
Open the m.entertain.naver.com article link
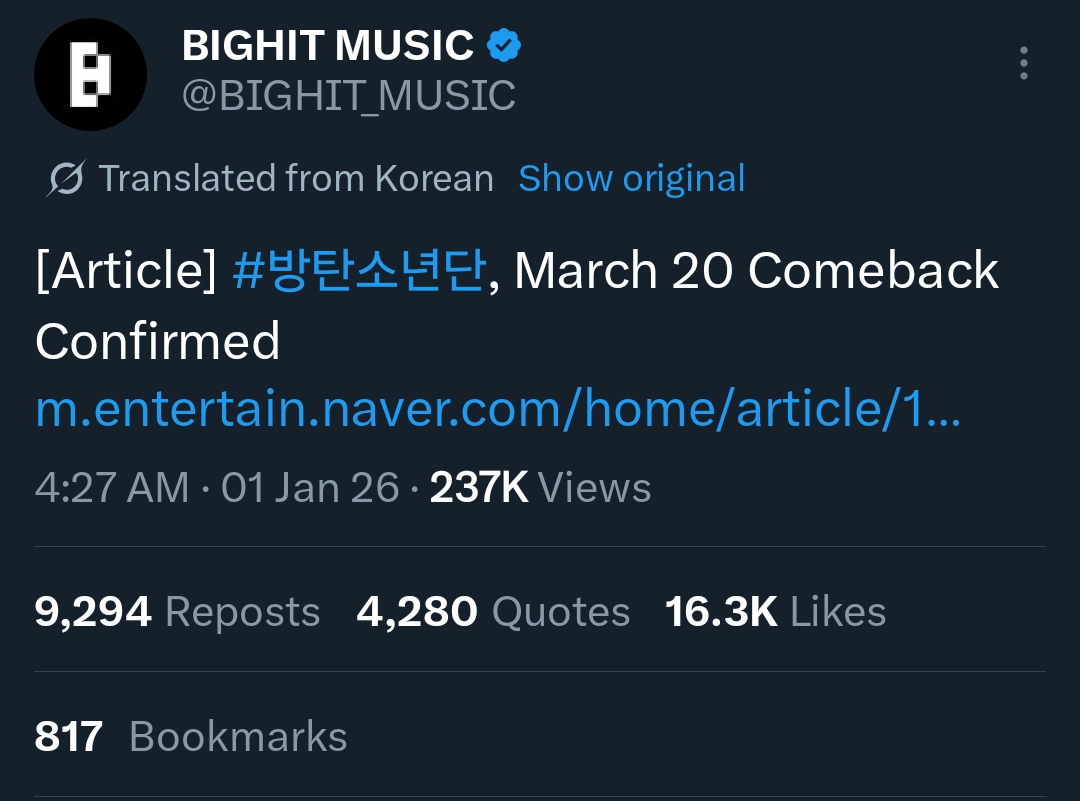coord(497,410)
